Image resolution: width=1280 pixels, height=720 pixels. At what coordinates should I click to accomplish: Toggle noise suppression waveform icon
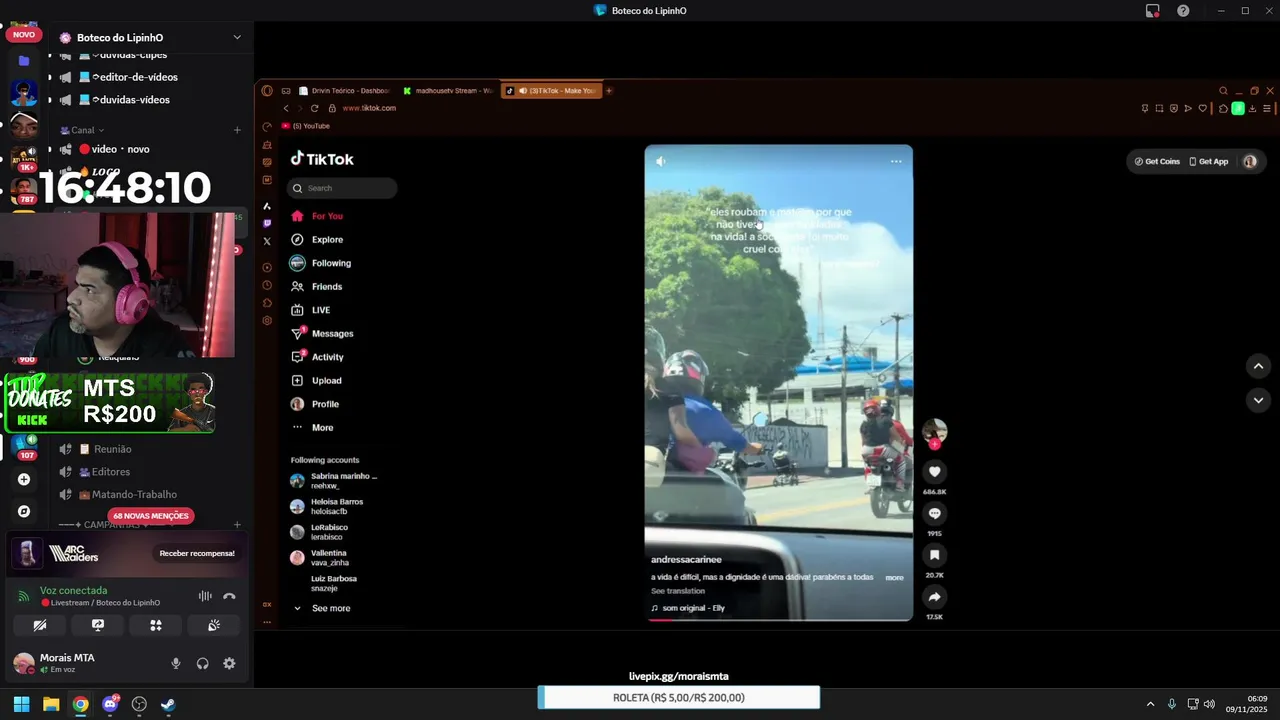tap(205, 596)
